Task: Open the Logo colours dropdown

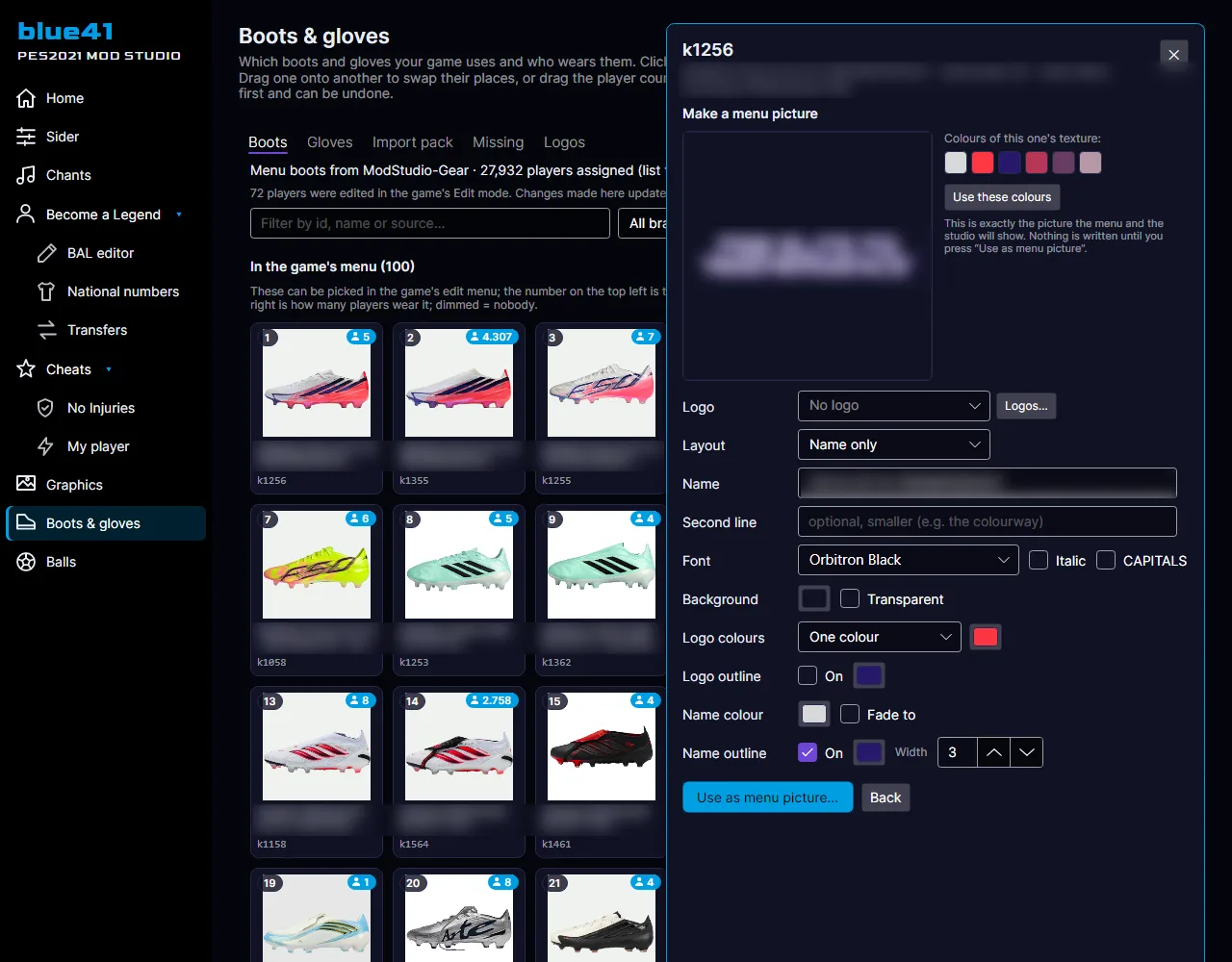Action: tap(880, 637)
